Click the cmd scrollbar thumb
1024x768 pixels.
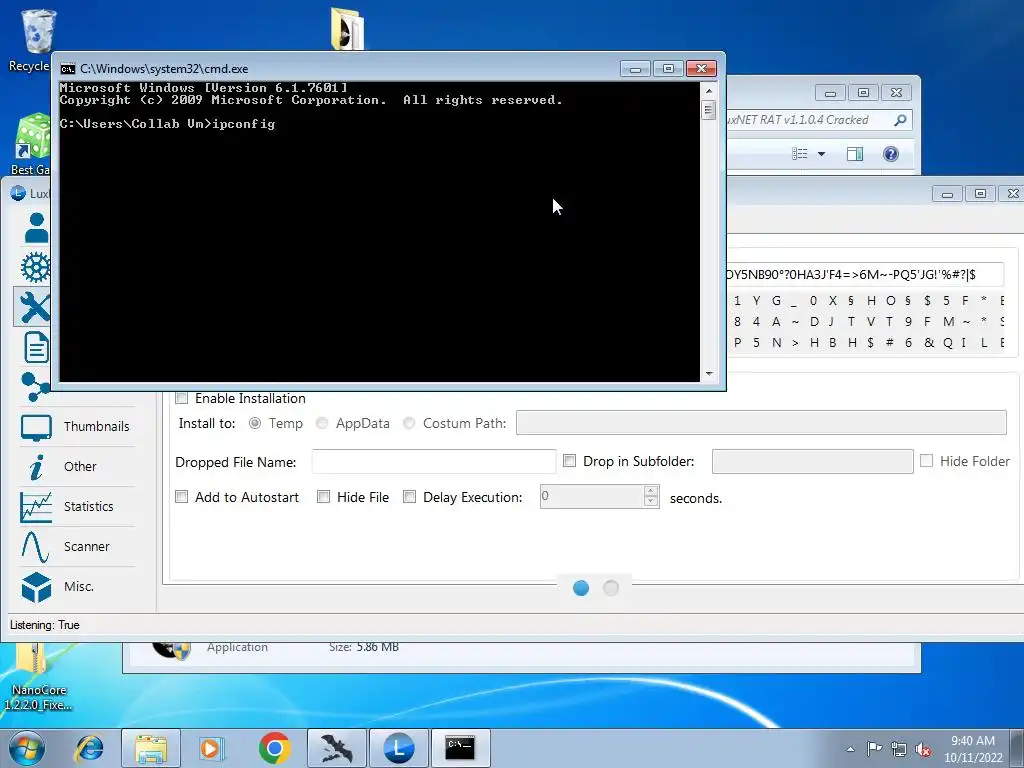tap(709, 110)
